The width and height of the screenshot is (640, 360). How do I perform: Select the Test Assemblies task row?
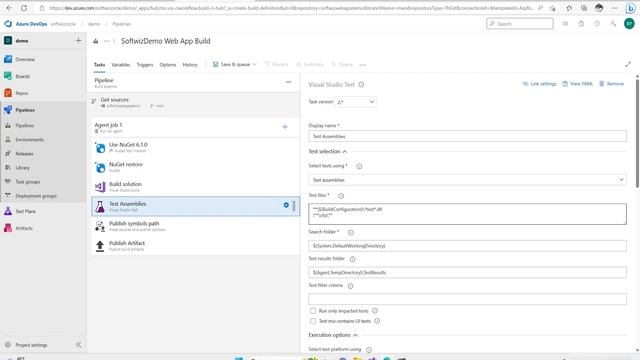point(196,206)
